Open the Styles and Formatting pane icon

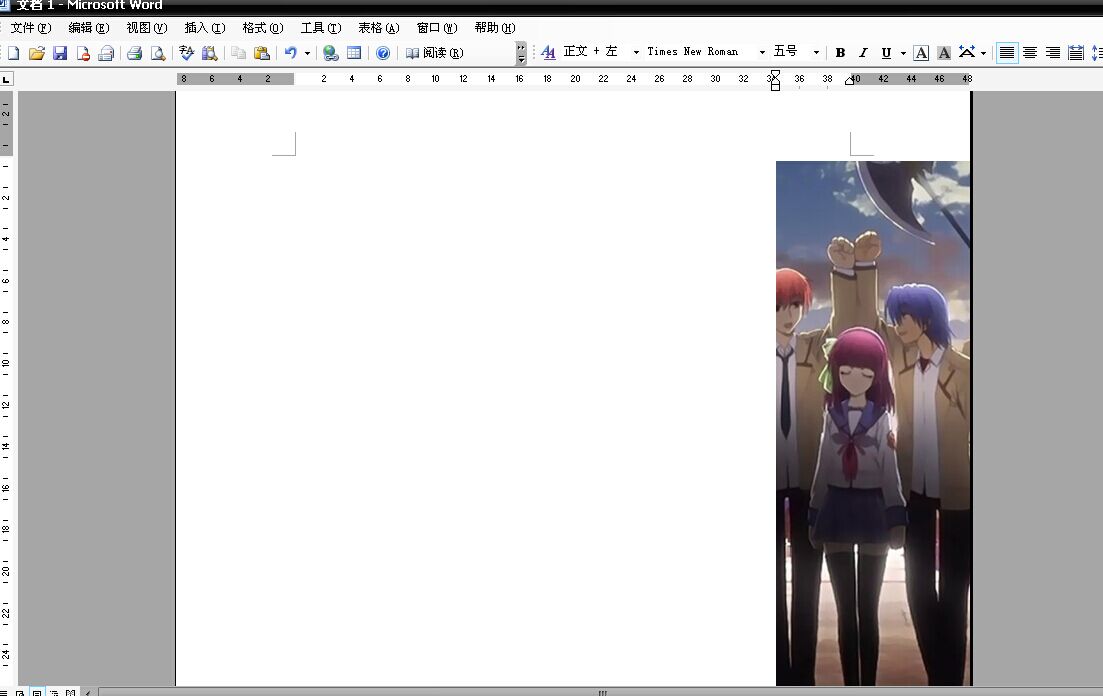(x=548, y=52)
